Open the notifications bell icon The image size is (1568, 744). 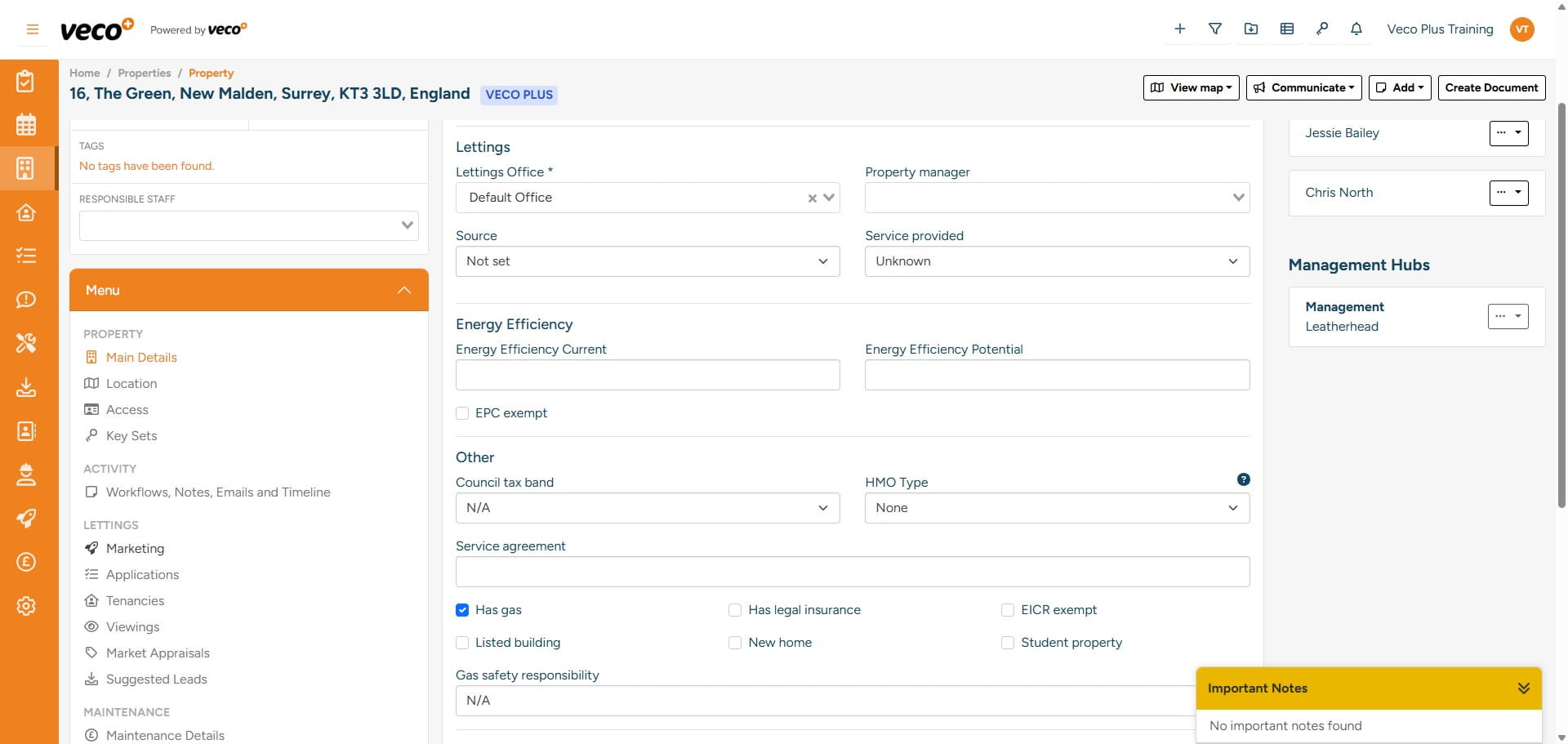(1356, 29)
